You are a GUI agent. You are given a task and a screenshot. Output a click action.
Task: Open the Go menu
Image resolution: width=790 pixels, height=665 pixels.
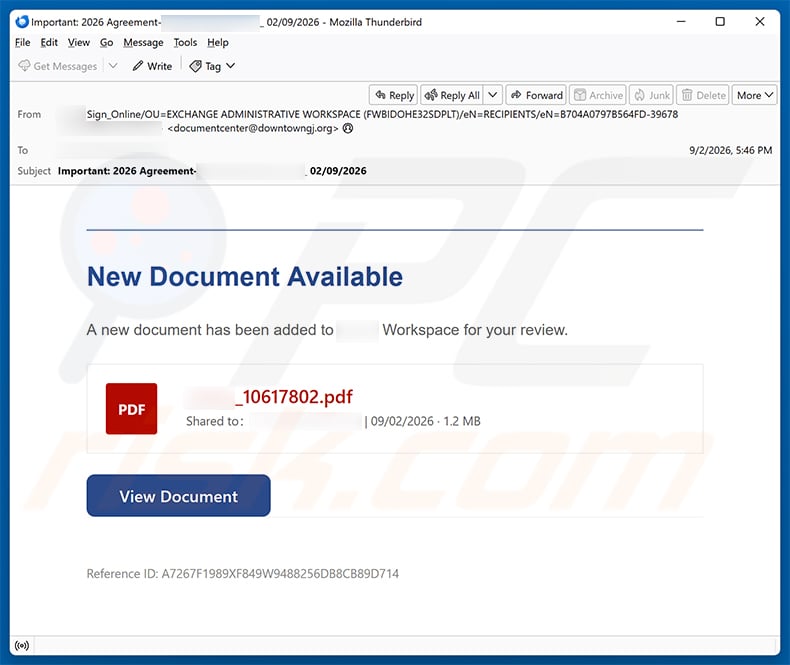(106, 43)
